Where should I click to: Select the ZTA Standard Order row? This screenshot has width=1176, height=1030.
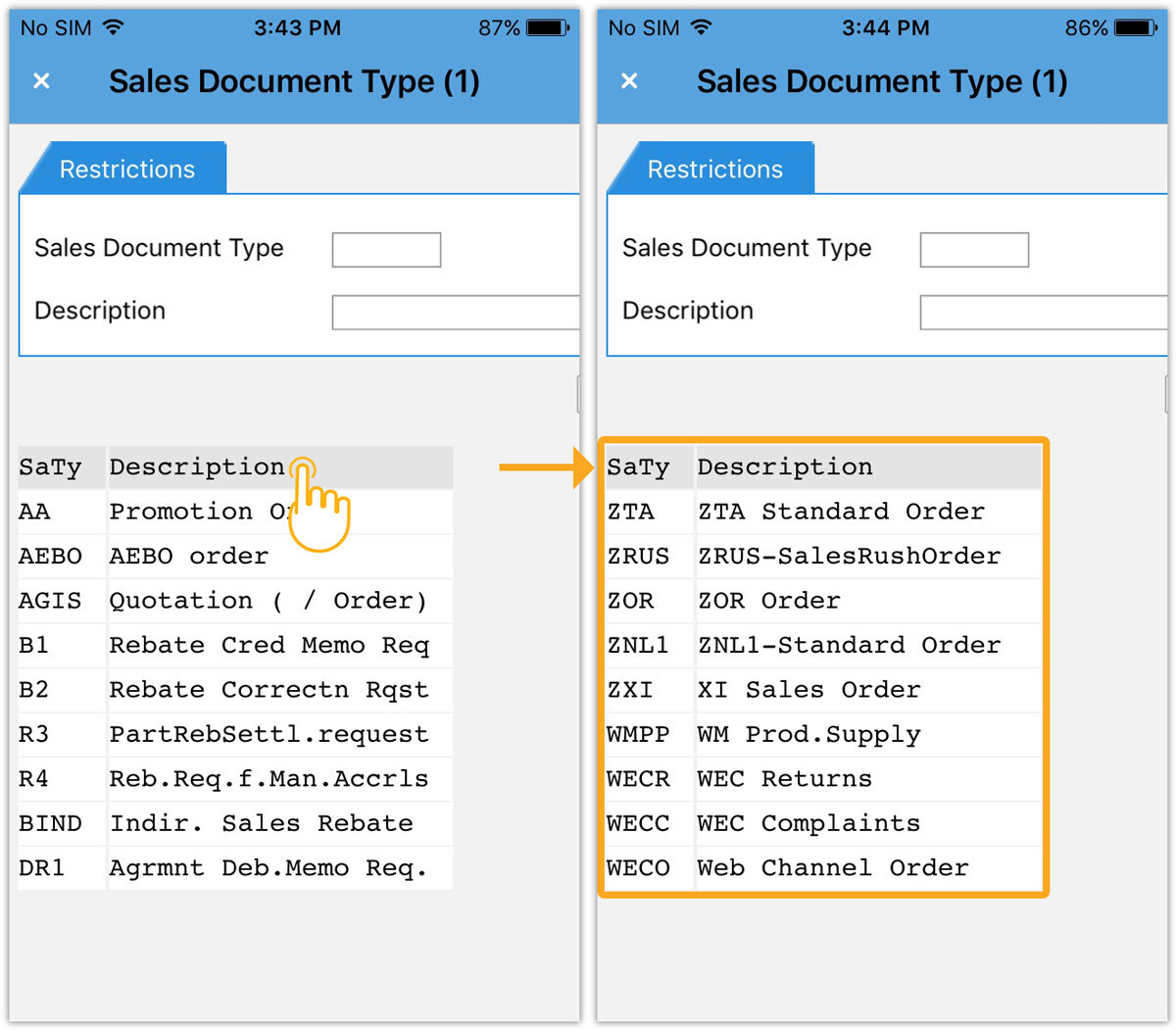840,512
